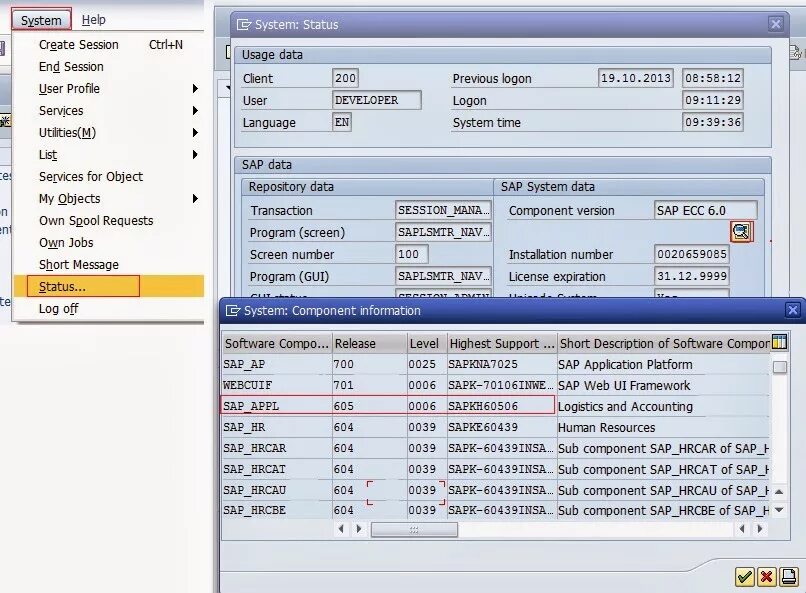Open the System menu

tap(41, 20)
